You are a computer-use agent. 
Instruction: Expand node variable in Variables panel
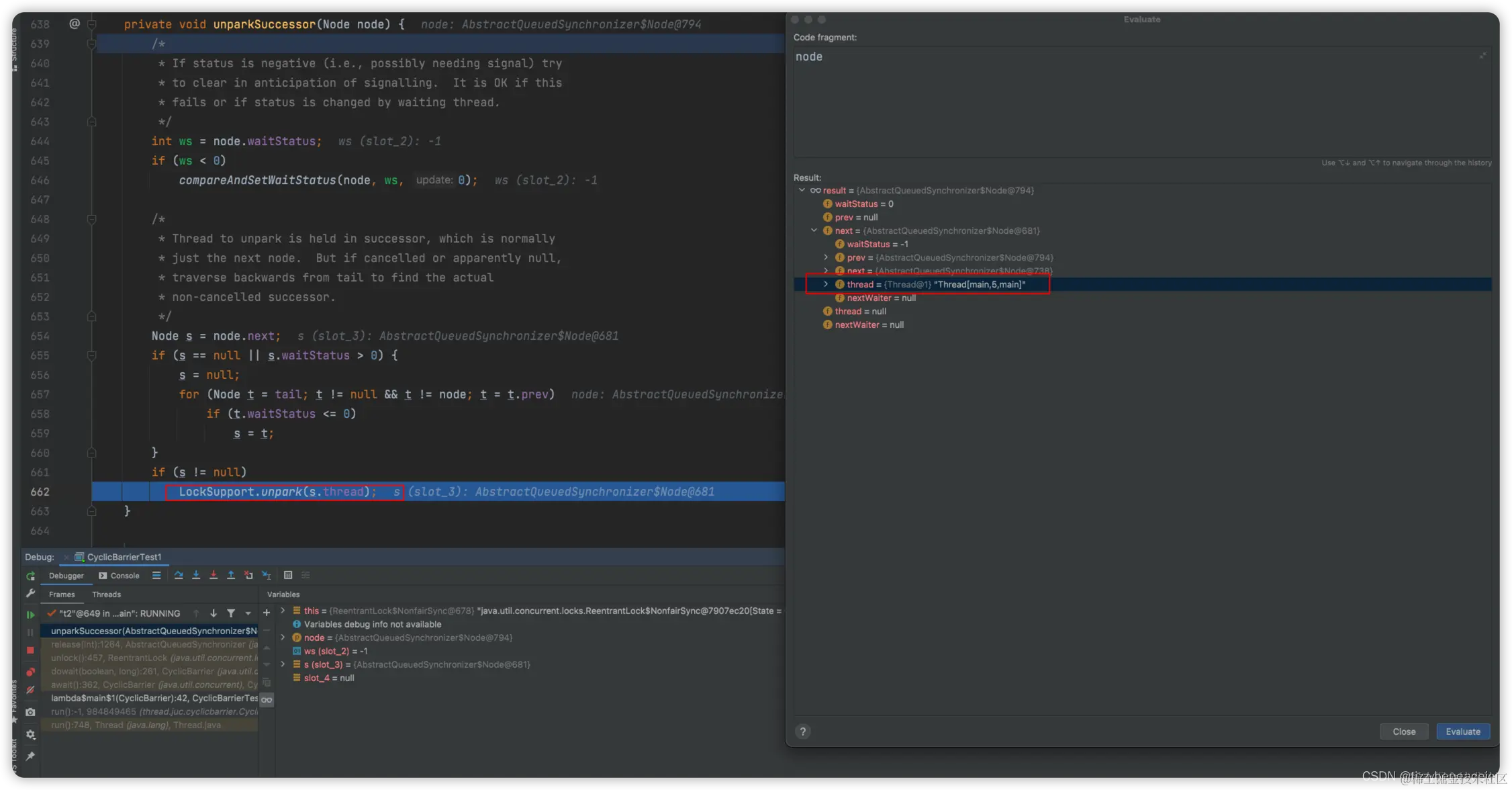283,638
